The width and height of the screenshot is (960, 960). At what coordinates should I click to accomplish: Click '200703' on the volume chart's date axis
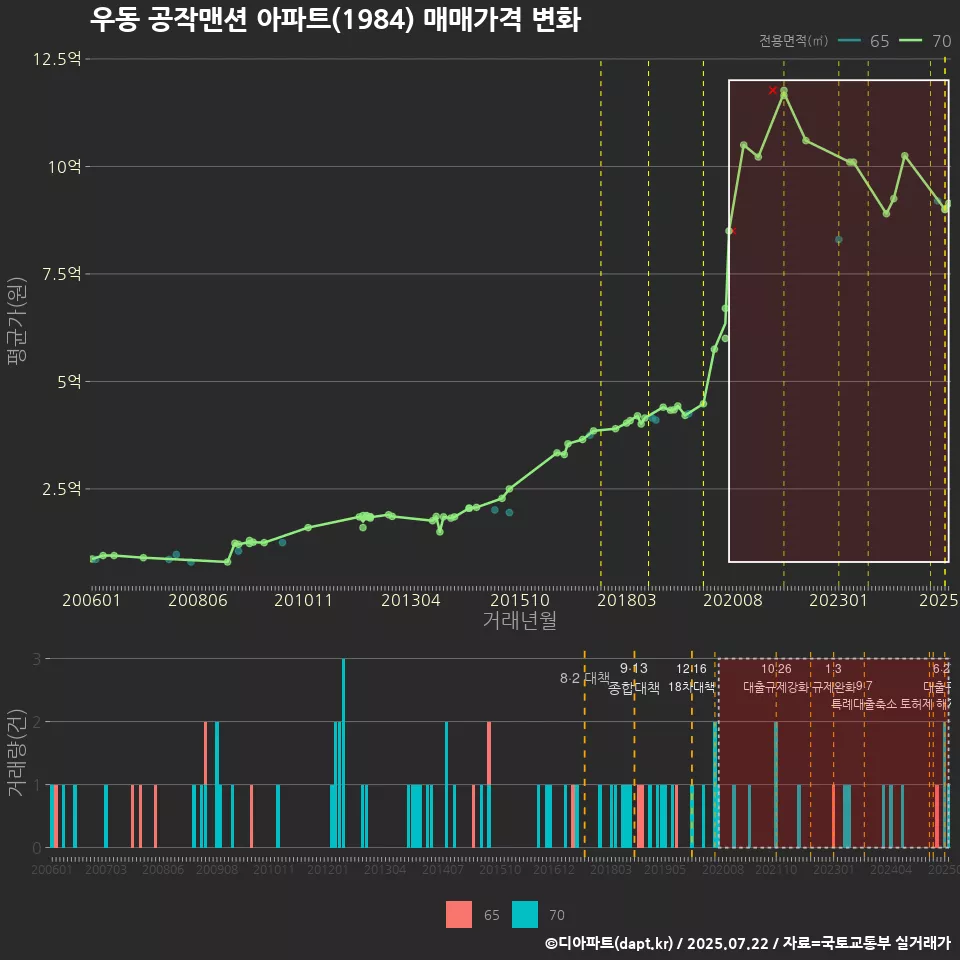pyautogui.click(x=105, y=869)
